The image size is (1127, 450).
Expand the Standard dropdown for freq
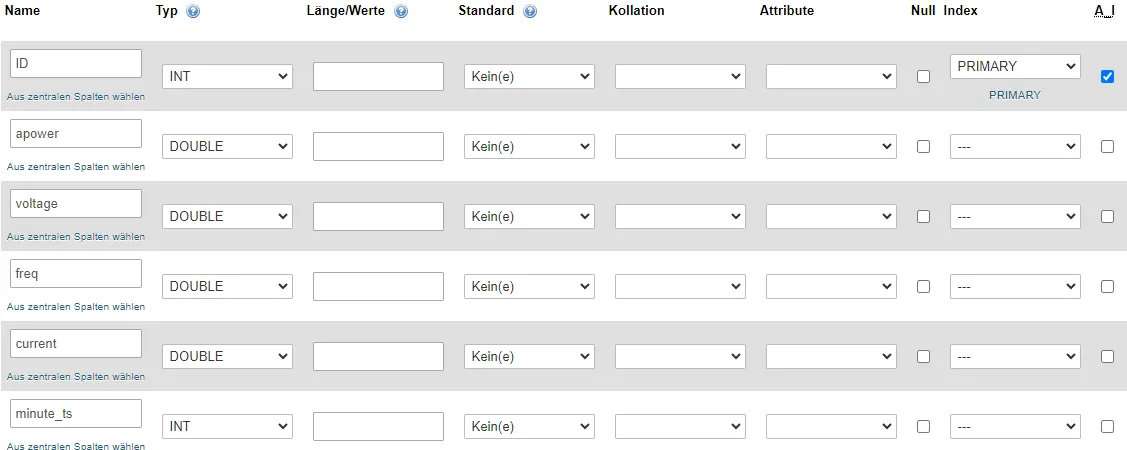529,286
